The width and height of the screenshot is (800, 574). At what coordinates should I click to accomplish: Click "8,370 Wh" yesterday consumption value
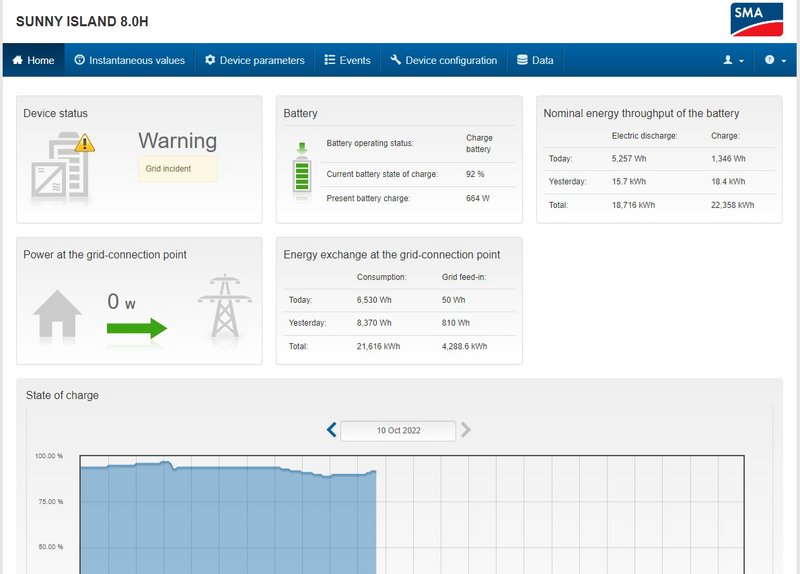pos(374,323)
